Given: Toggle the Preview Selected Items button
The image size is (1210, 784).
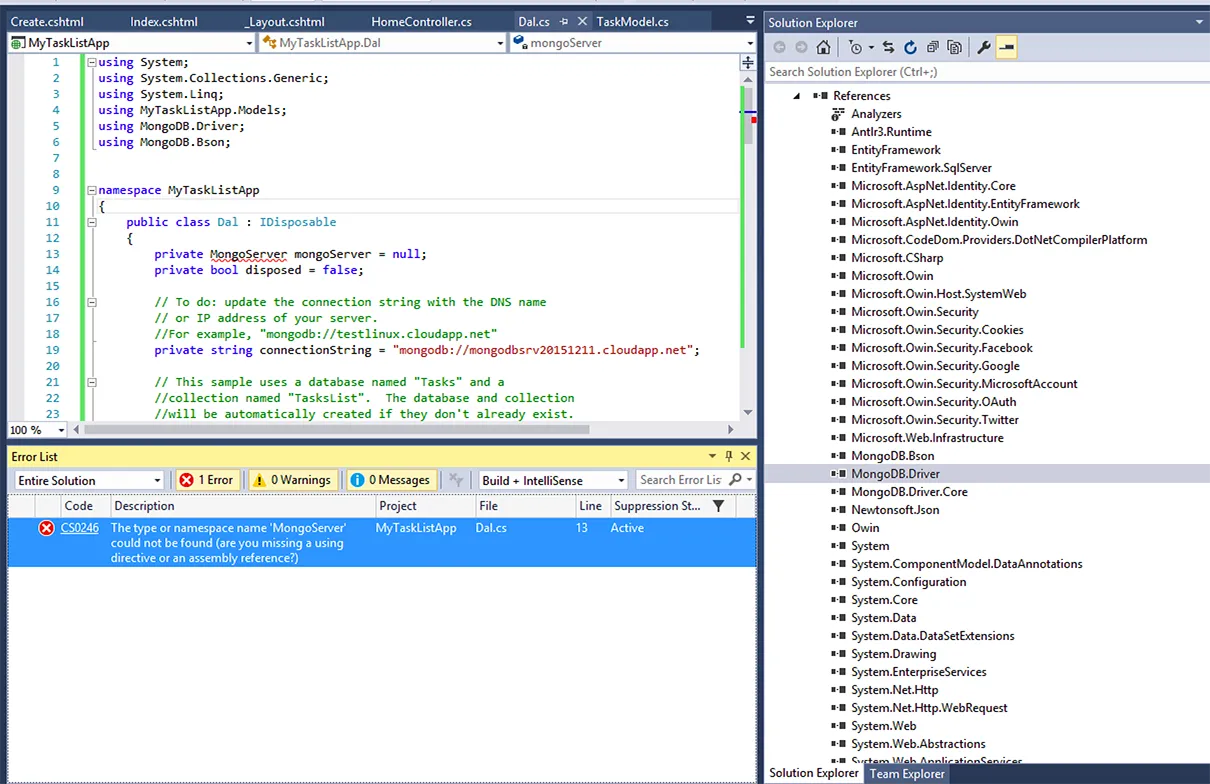Looking at the screenshot, I should (x=1006, y=47).
